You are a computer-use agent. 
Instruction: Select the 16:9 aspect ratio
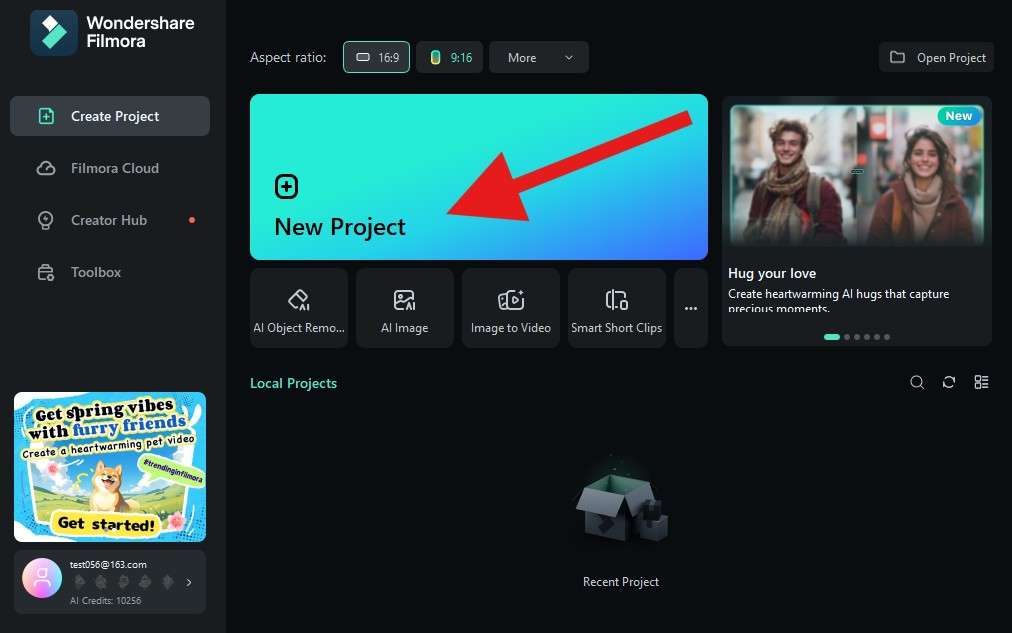[x=376, y=57]
